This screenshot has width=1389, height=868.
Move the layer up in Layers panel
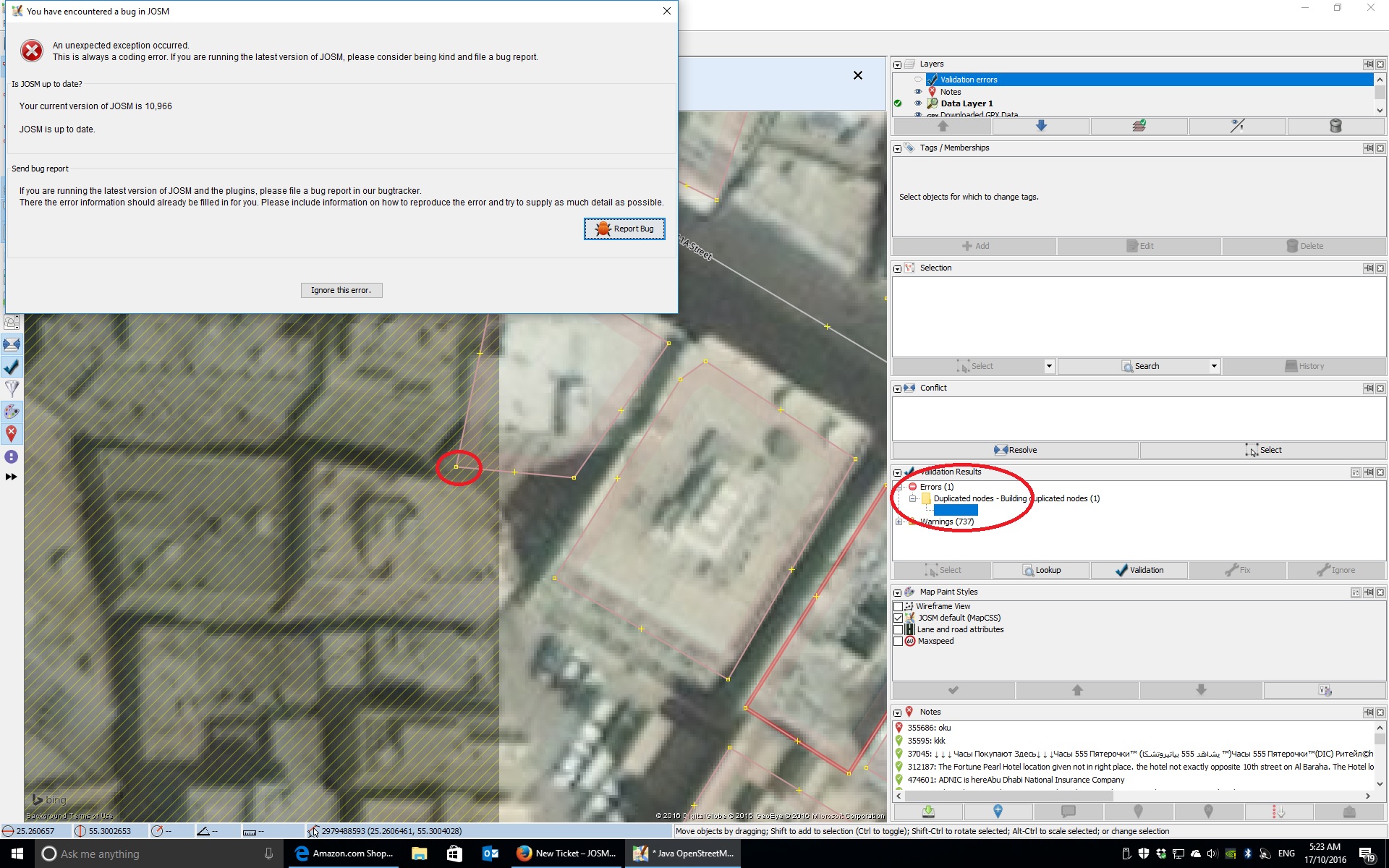coord(943,127)
